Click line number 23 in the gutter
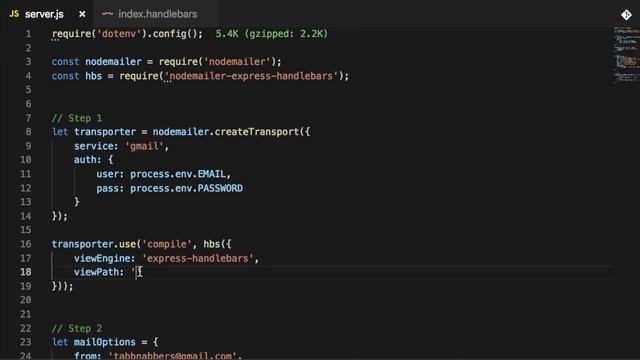 tap(25, 342)
